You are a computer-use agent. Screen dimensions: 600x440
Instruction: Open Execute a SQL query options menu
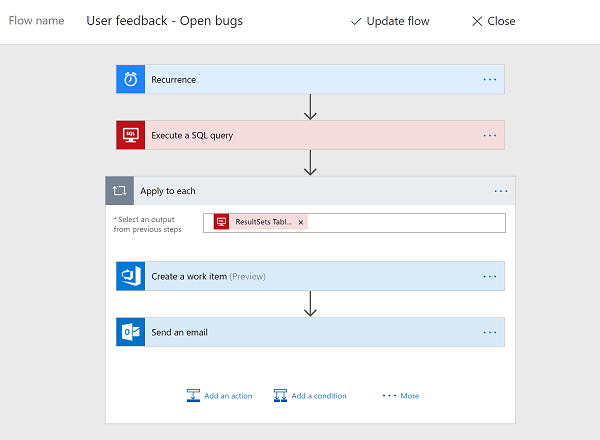tap(489, 135)
